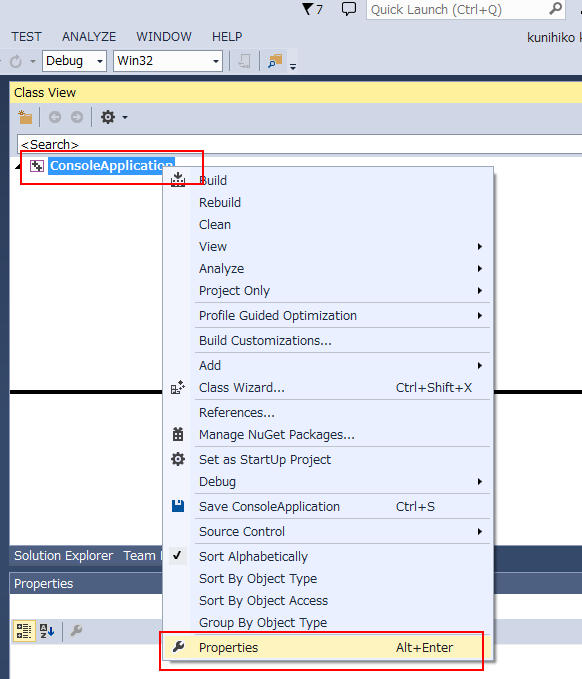Switch to the Solution Explorer tab

point(63,556)
